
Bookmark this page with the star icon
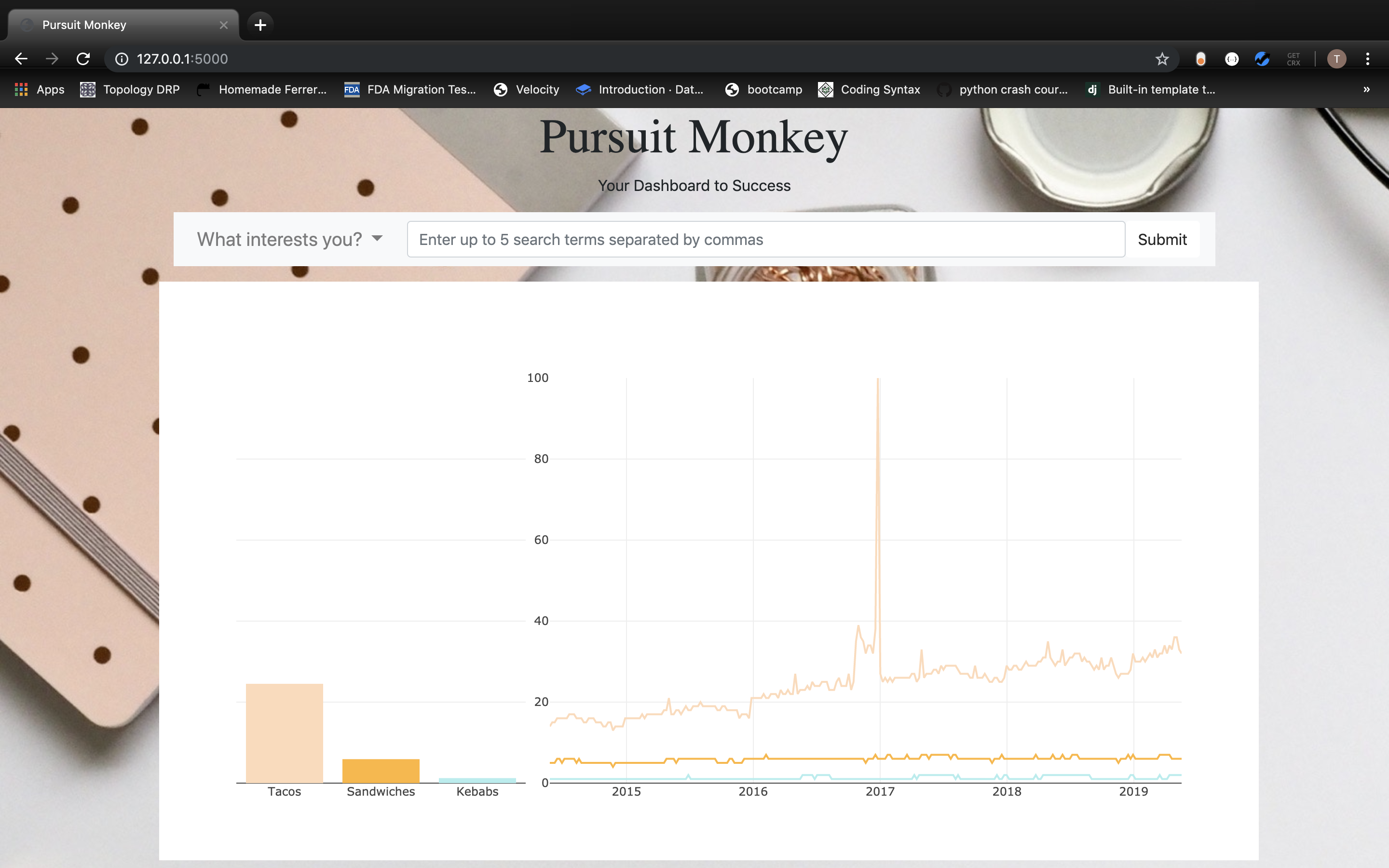[x=1162, y=58]
